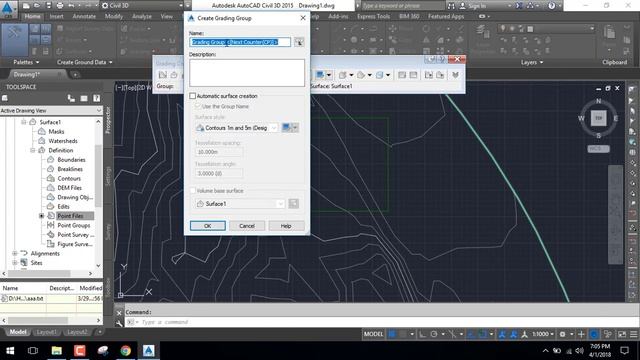
Task: Click the AutoCAD application menu button
Action: [x=8, y=9]
